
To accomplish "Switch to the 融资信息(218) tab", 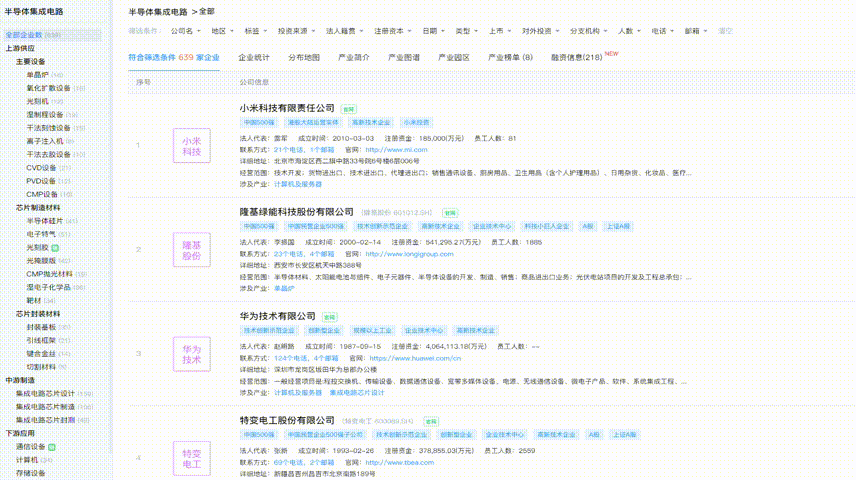I will pos(576,58).
